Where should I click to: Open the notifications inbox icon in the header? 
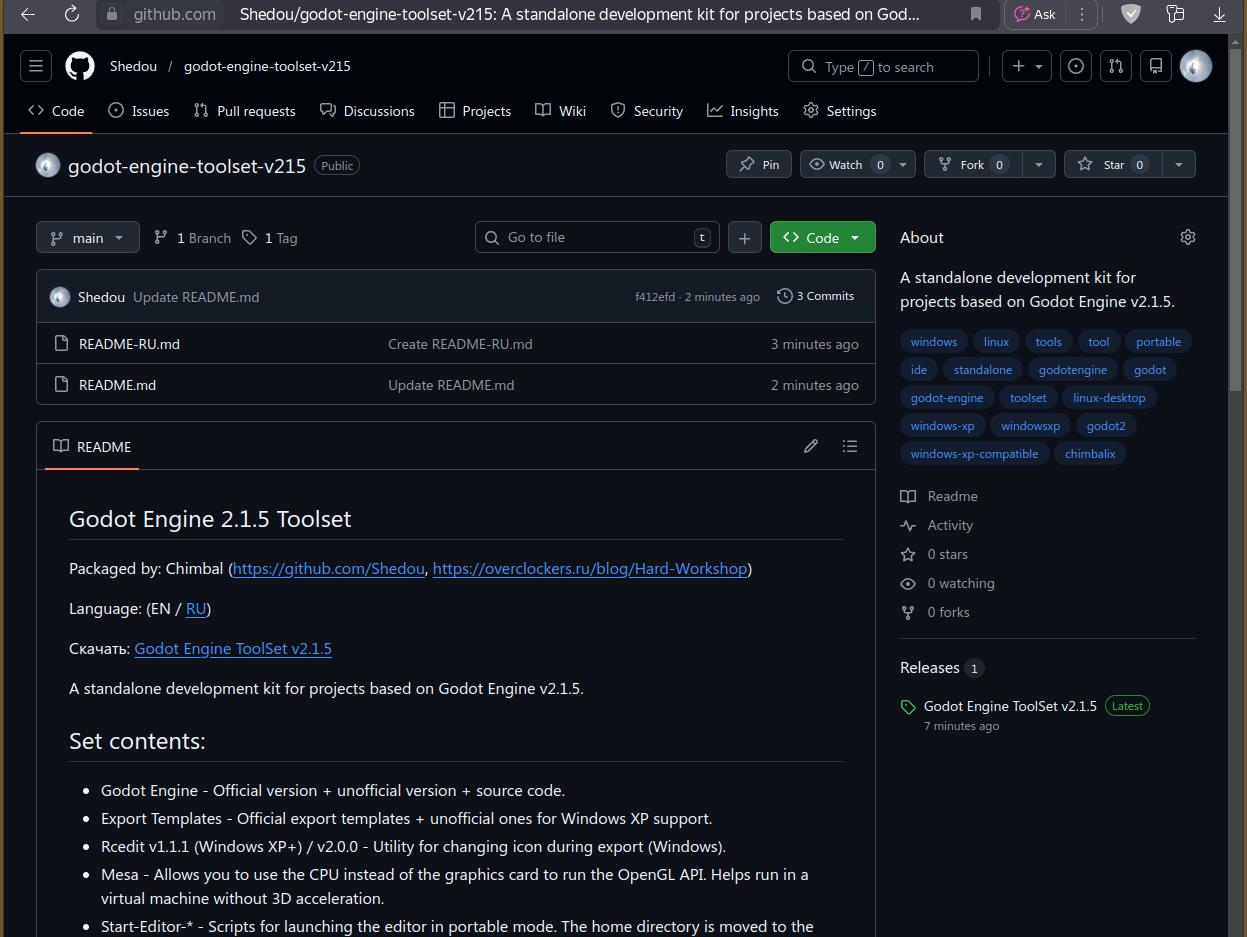1155,66
